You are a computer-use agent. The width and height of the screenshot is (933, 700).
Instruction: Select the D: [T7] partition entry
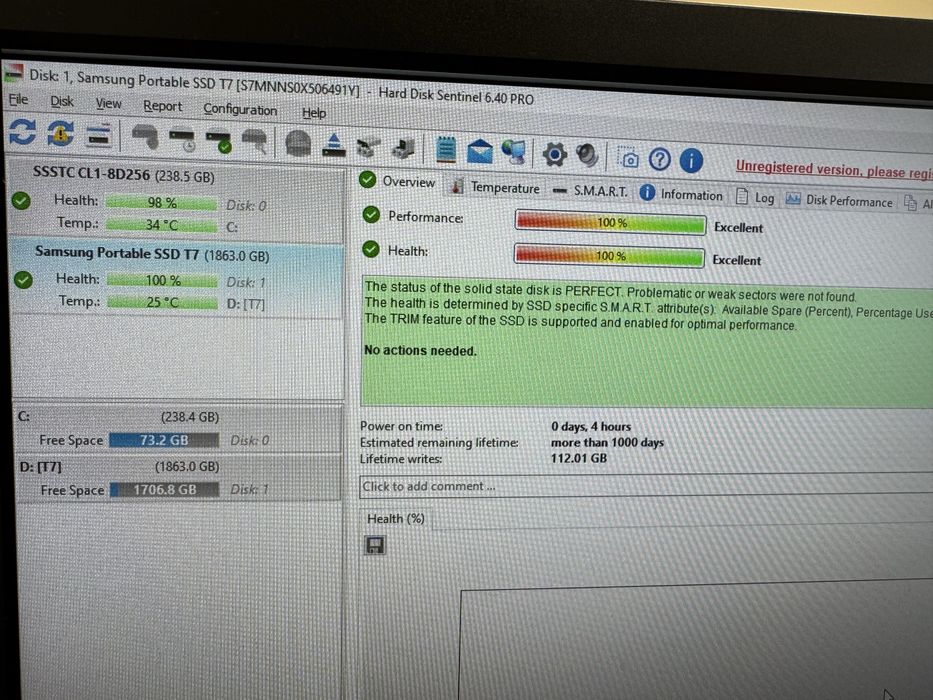pos(179,479)
